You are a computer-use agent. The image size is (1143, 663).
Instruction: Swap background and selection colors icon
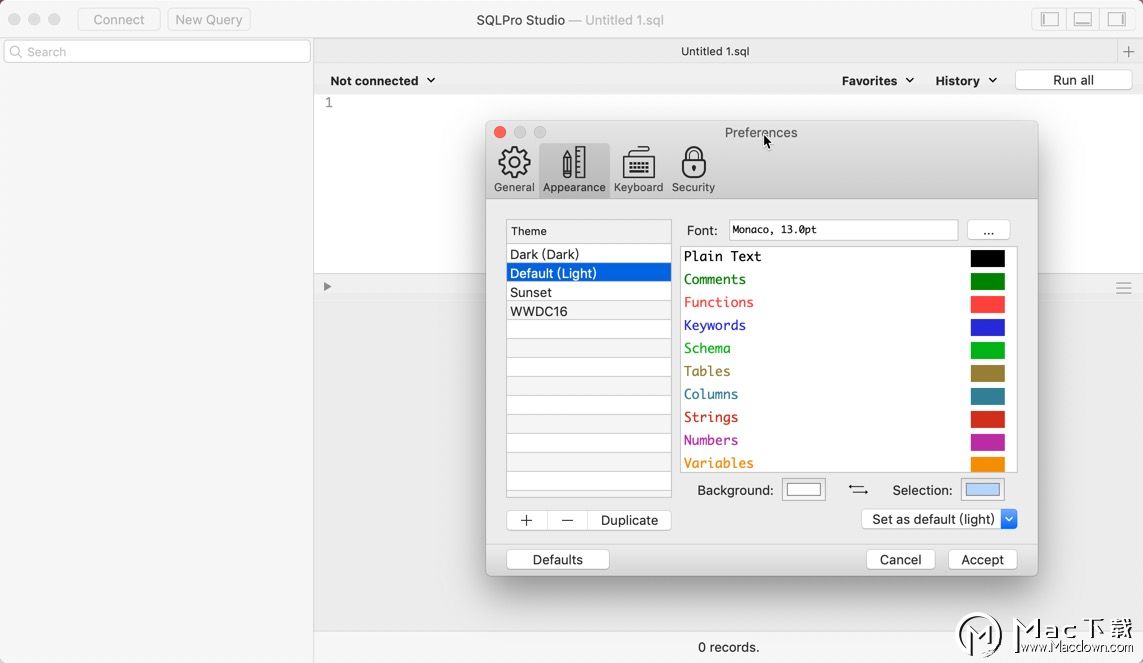[858, 490]
